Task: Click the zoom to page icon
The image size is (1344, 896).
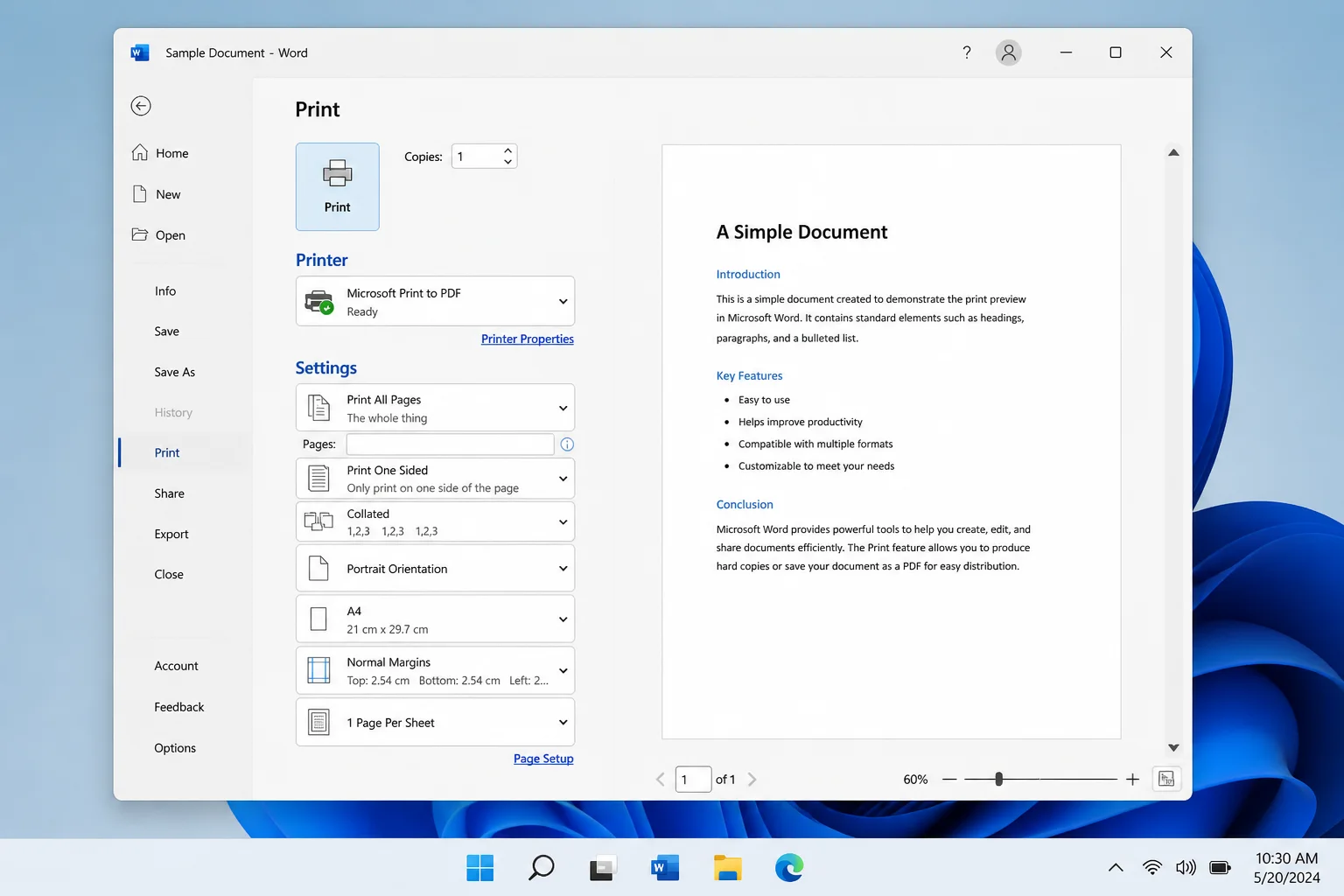Action: coord(1166,779)
